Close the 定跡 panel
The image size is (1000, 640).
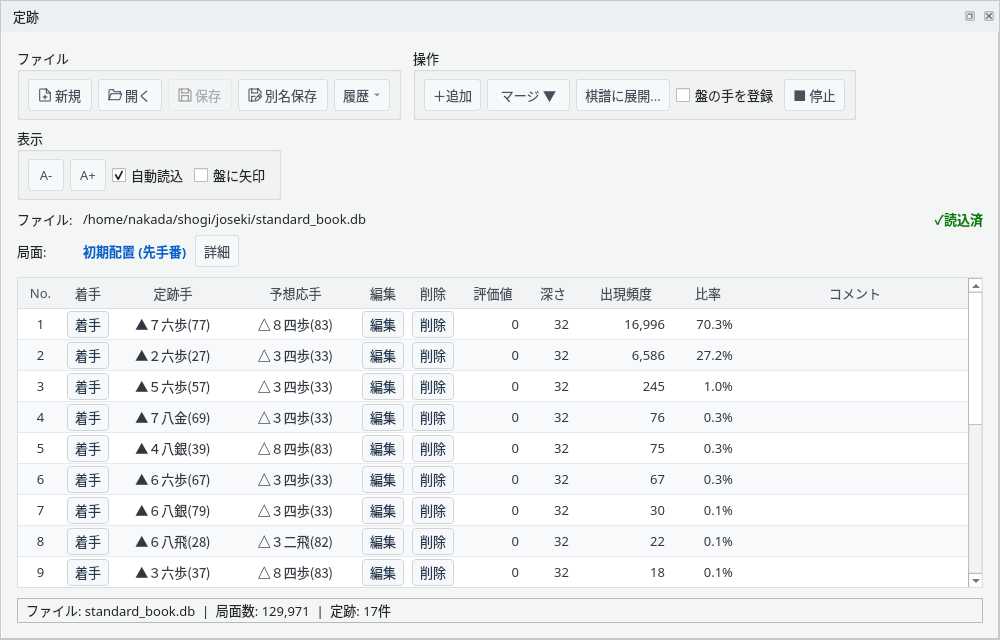click(989, 17)
